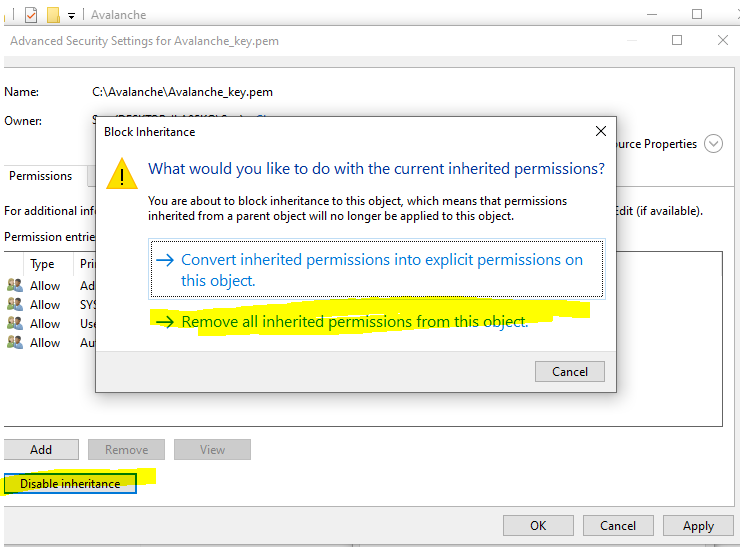Select the Administrators permission entry user icon

(14, 286)
